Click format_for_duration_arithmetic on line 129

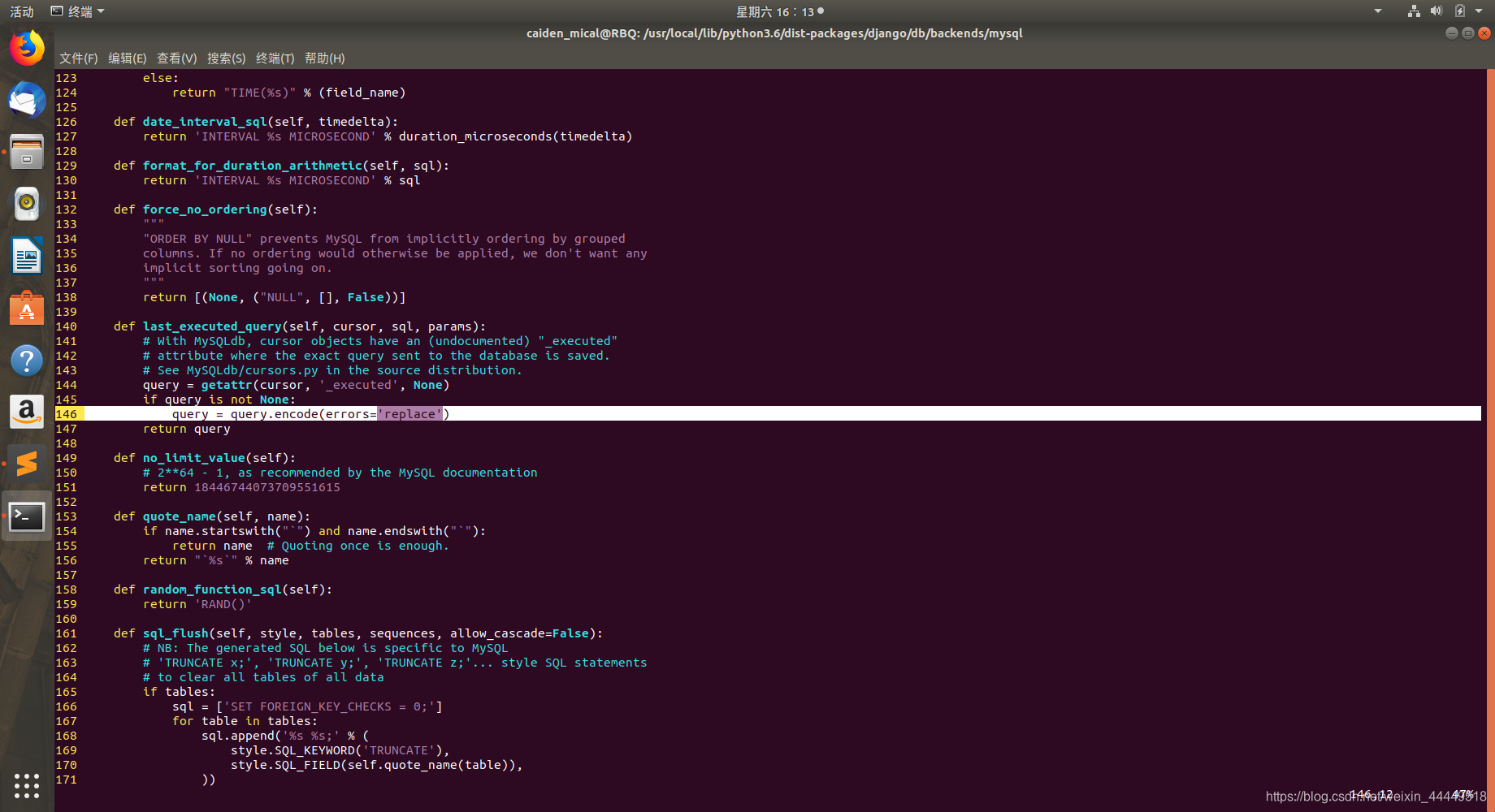click(253, 166)
